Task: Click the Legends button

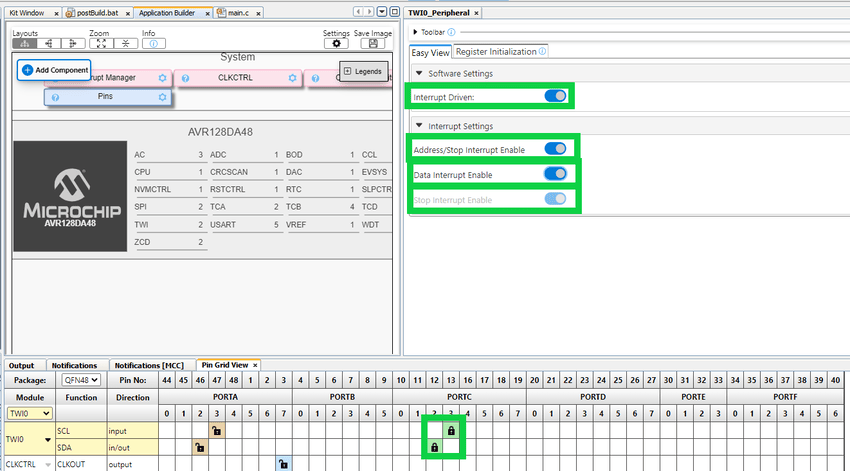Action: tap(362, 71)
